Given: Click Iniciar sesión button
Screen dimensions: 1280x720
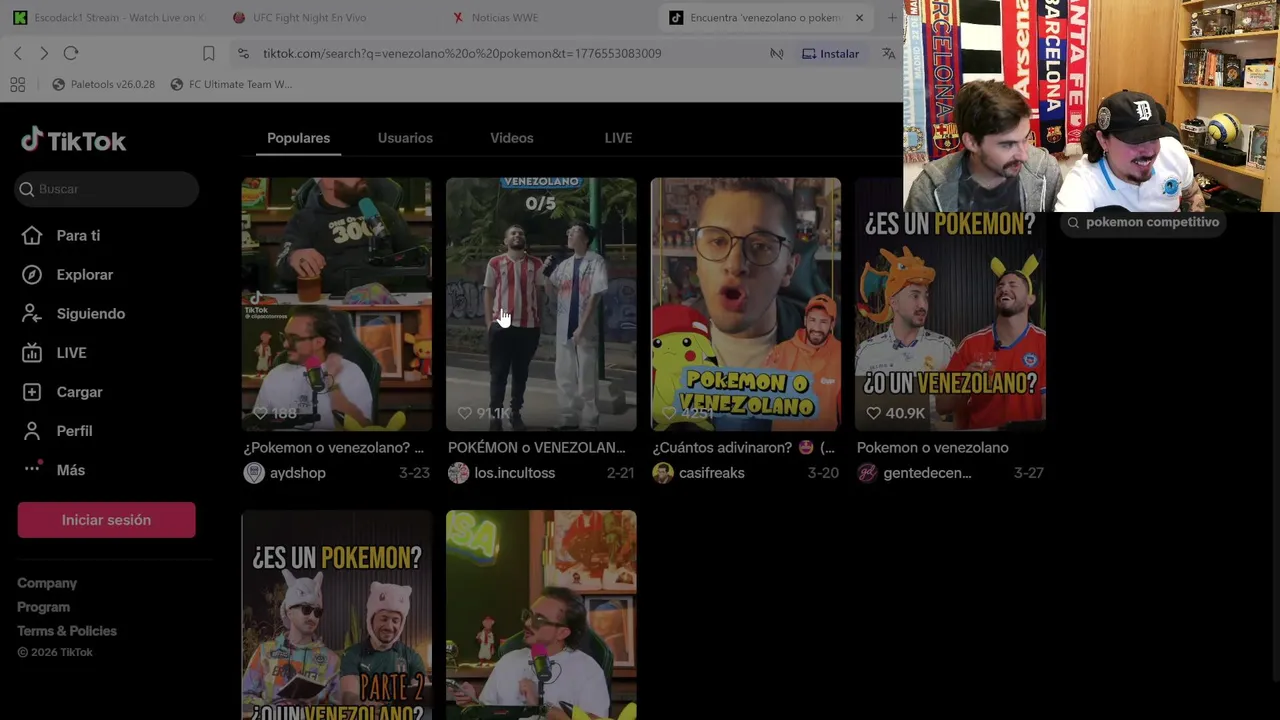Looking at the screenshot, I should coord(106,520).
